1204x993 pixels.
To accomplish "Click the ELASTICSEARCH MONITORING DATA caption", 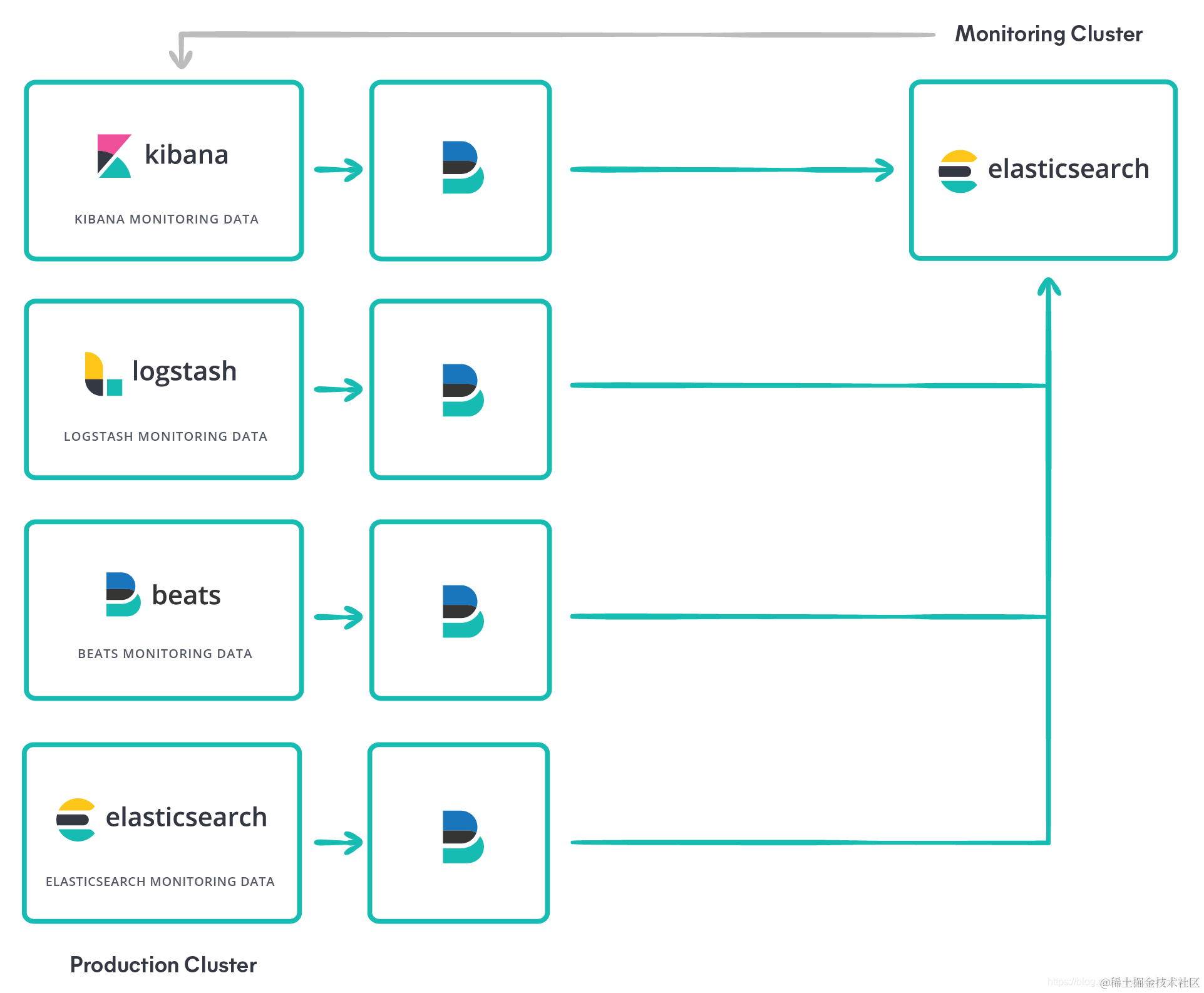I will point(160,882).
